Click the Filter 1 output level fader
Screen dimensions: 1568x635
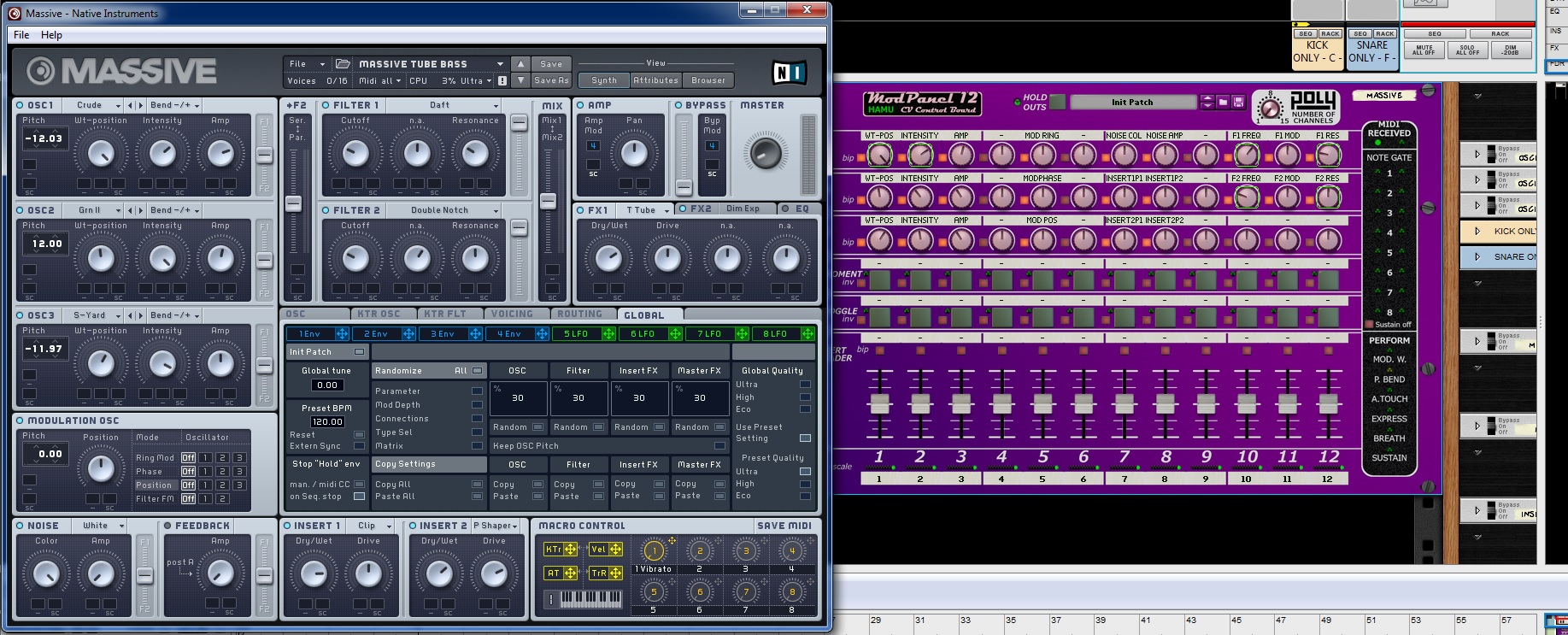coord(519,123)
